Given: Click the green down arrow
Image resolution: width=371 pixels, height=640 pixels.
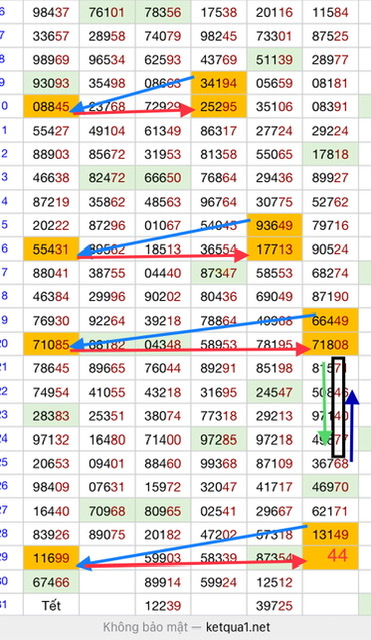Looking at the screenshot, I should tap(325, 404).
